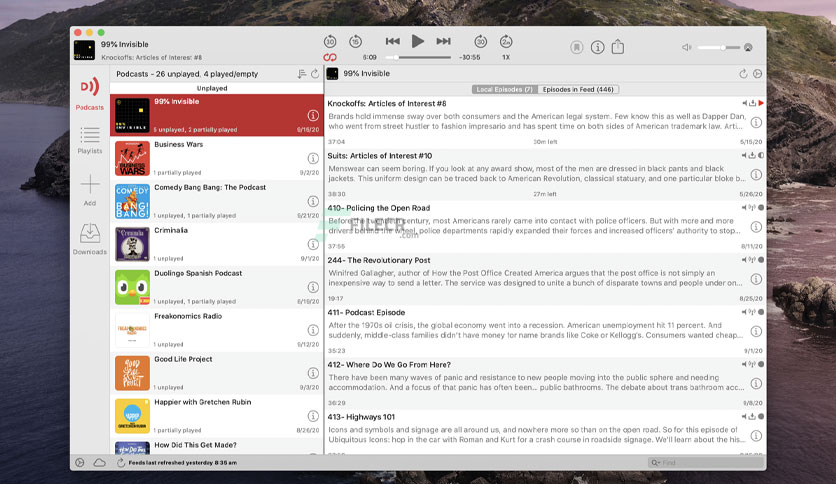Select Comedy Bang Bang: The Podcast
Screen dimensions: 836x484
coord(217,201)
